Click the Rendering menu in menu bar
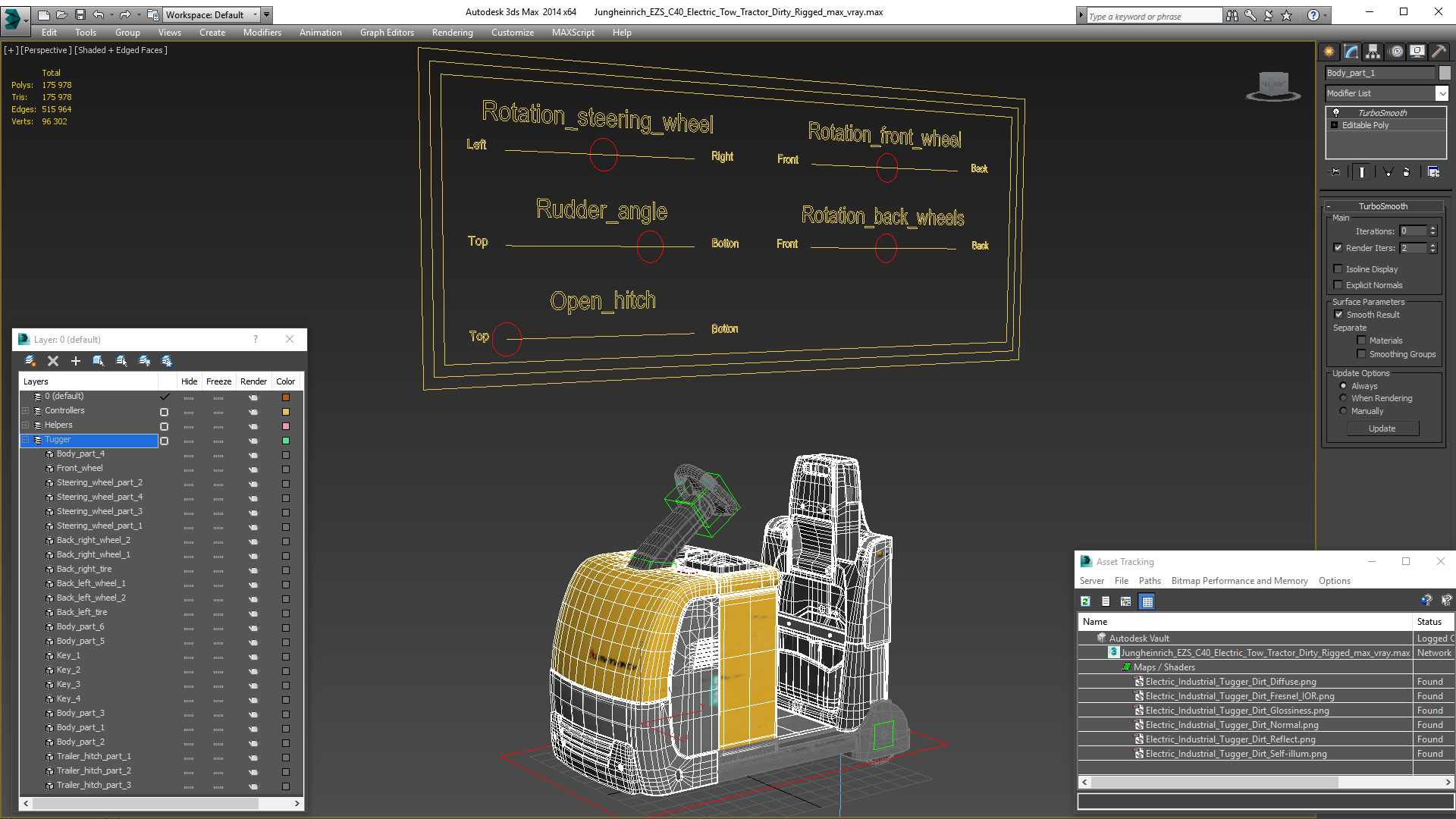This screenshot has width=1456, height=819. coord(453,32)
